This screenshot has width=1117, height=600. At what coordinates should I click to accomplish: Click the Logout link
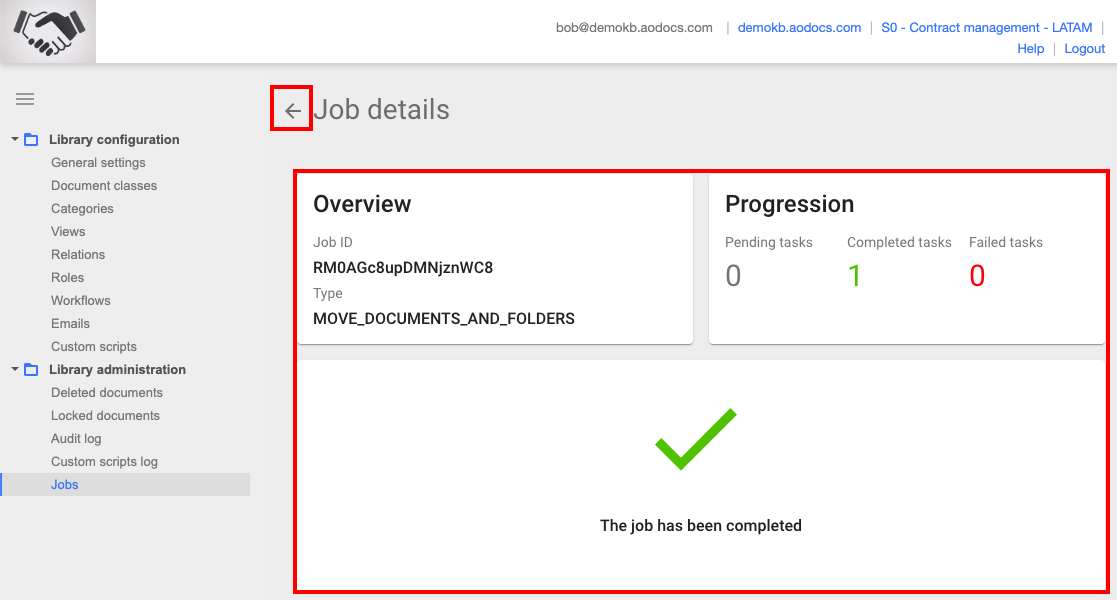click(1084, 49)
